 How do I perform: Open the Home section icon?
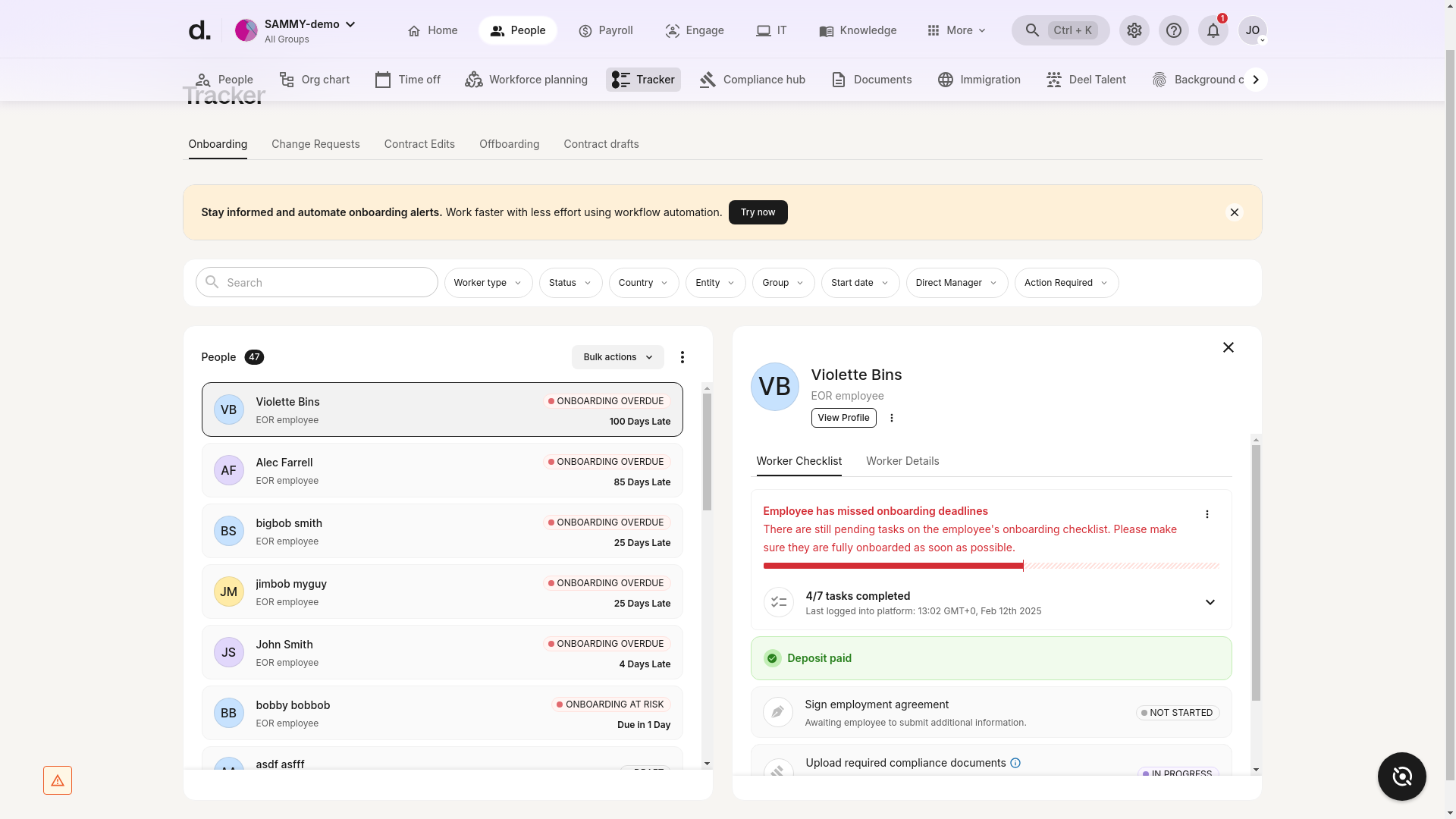coord(414,30)
